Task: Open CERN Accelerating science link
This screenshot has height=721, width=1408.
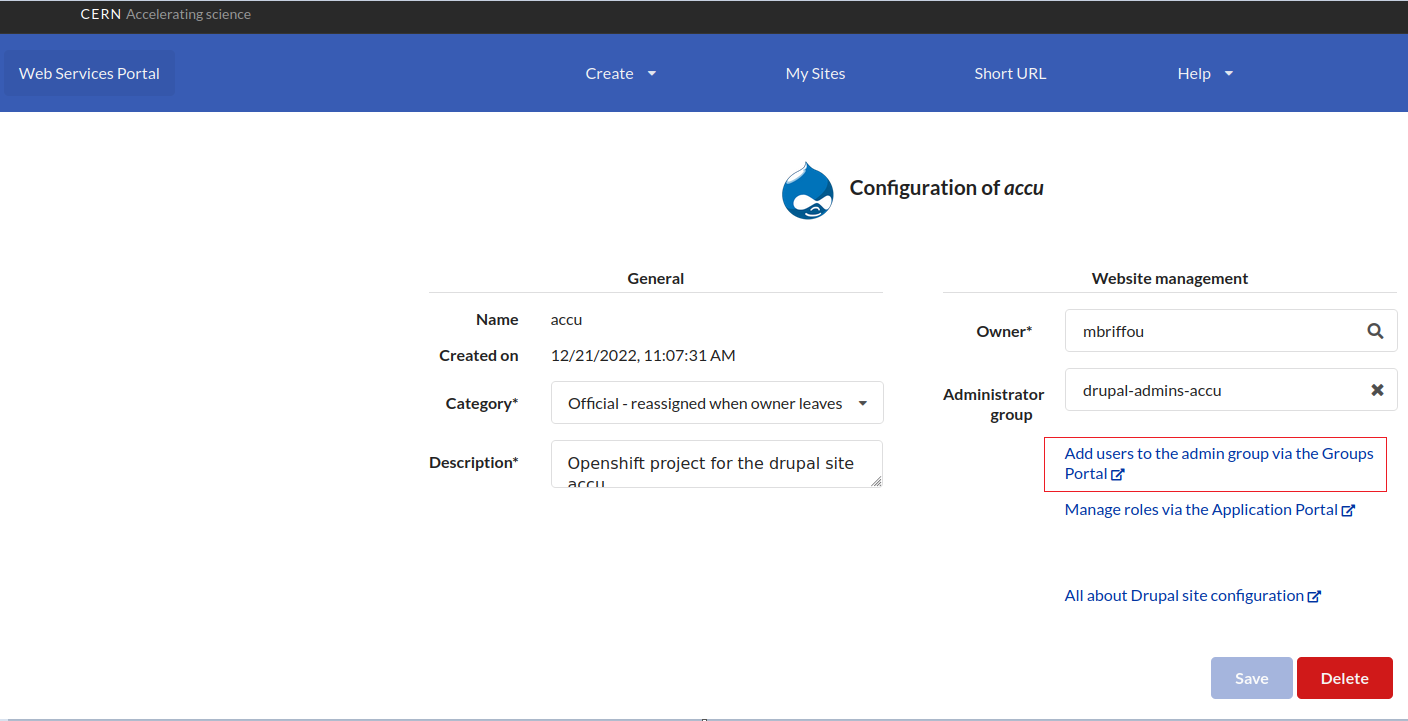Action: [x=166, y=15]
